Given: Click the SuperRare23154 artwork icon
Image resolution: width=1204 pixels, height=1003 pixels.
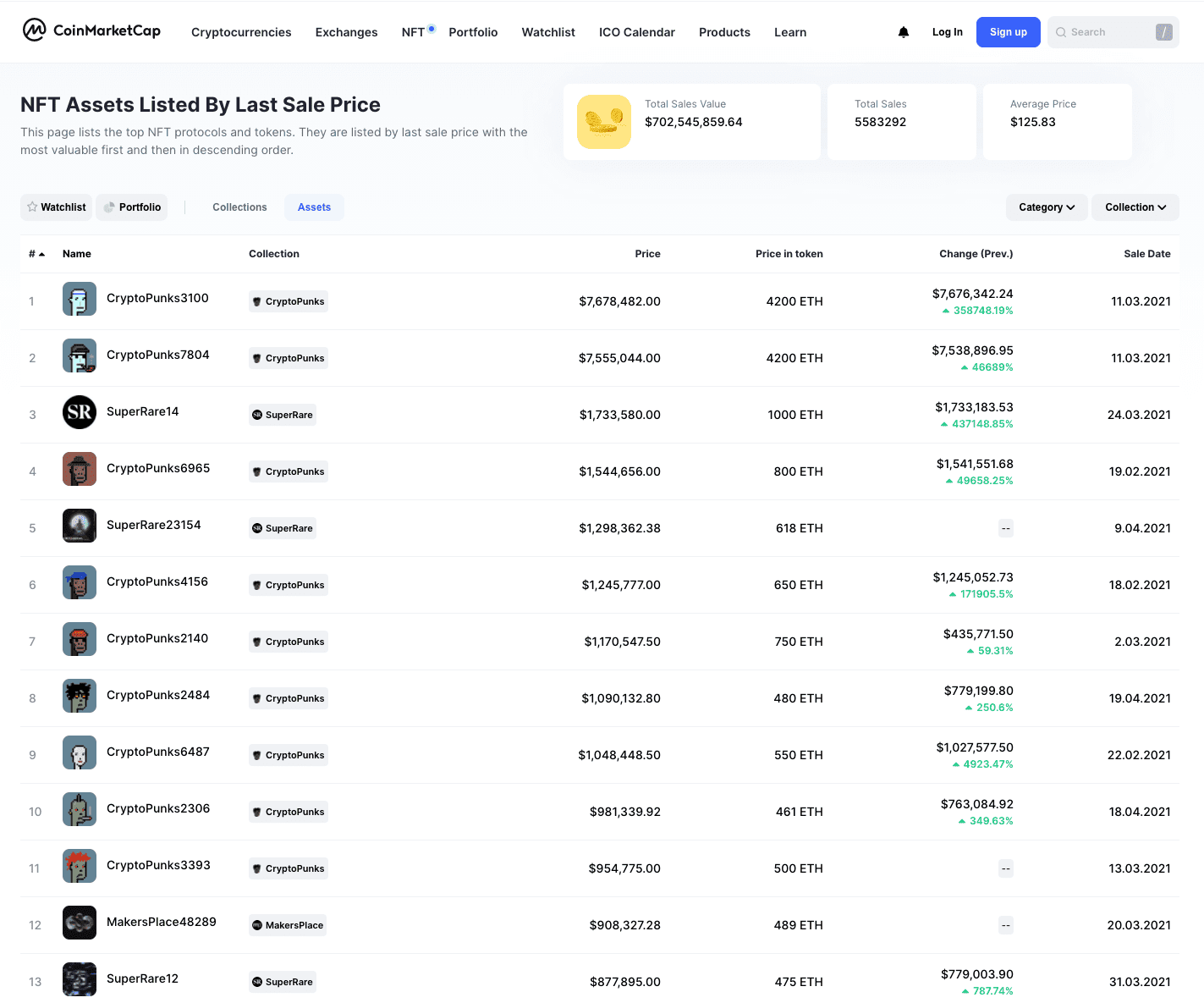Looking at the screenshot, I should click(x=80, y=526).
